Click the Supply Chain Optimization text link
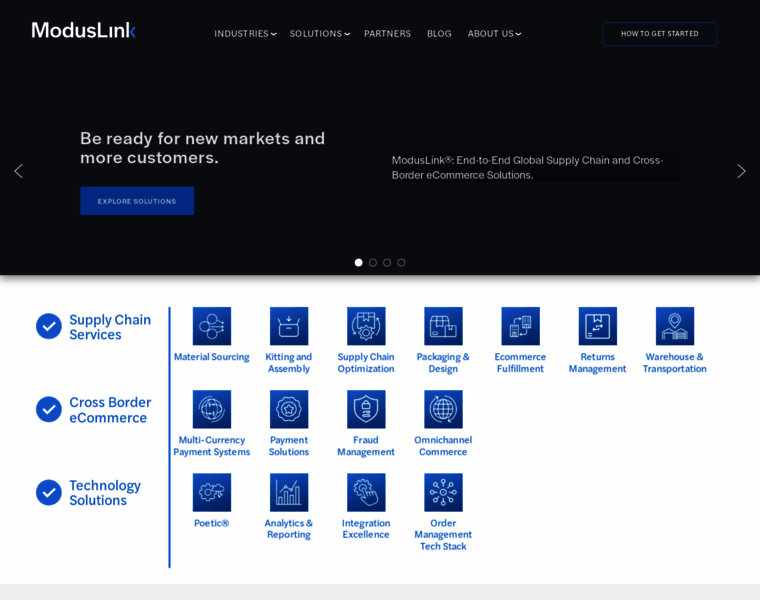Screen dimensions: 760x600 tap(366, 363)
